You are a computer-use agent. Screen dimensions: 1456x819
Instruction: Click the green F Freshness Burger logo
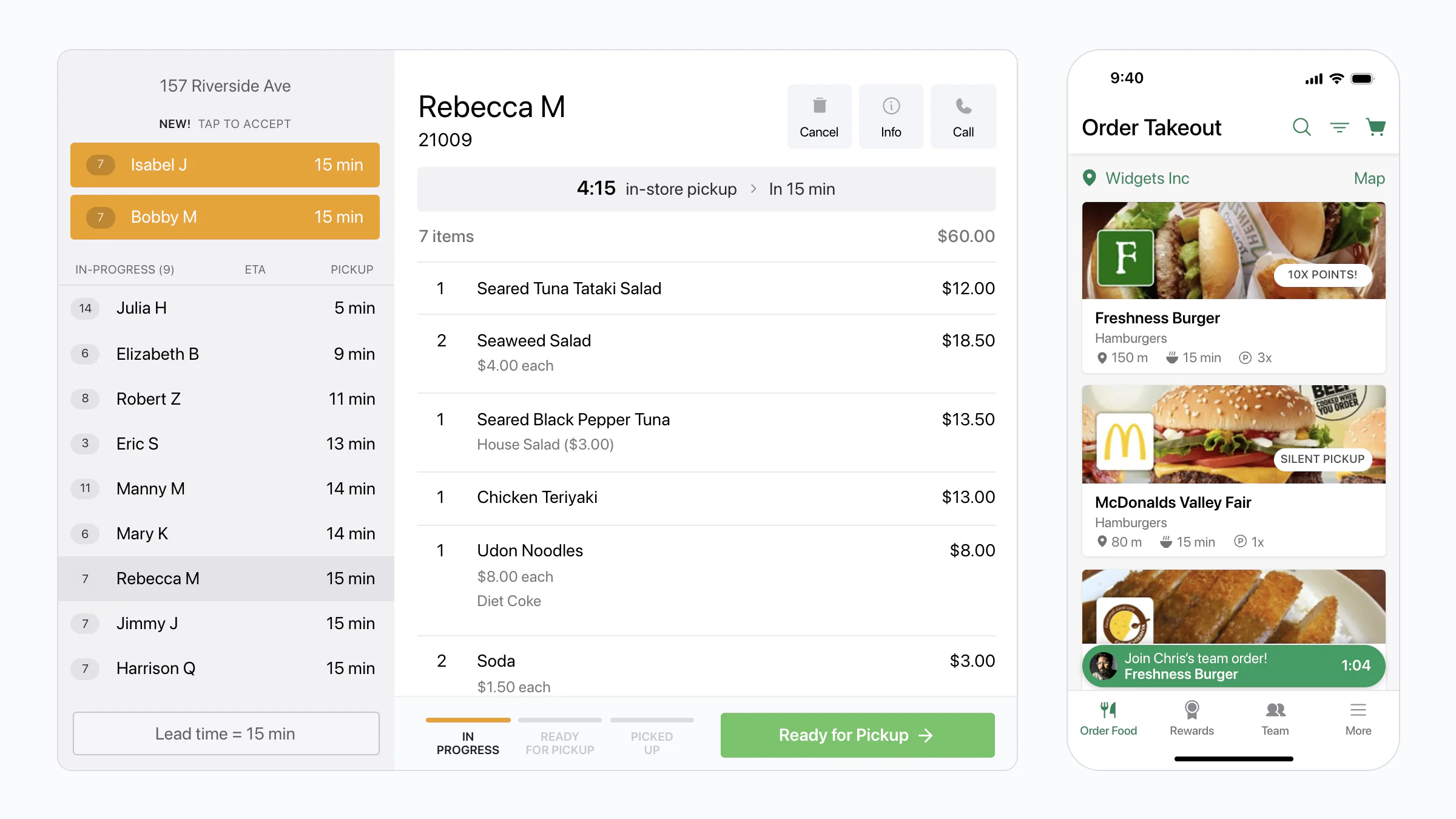coord(1125,258)
